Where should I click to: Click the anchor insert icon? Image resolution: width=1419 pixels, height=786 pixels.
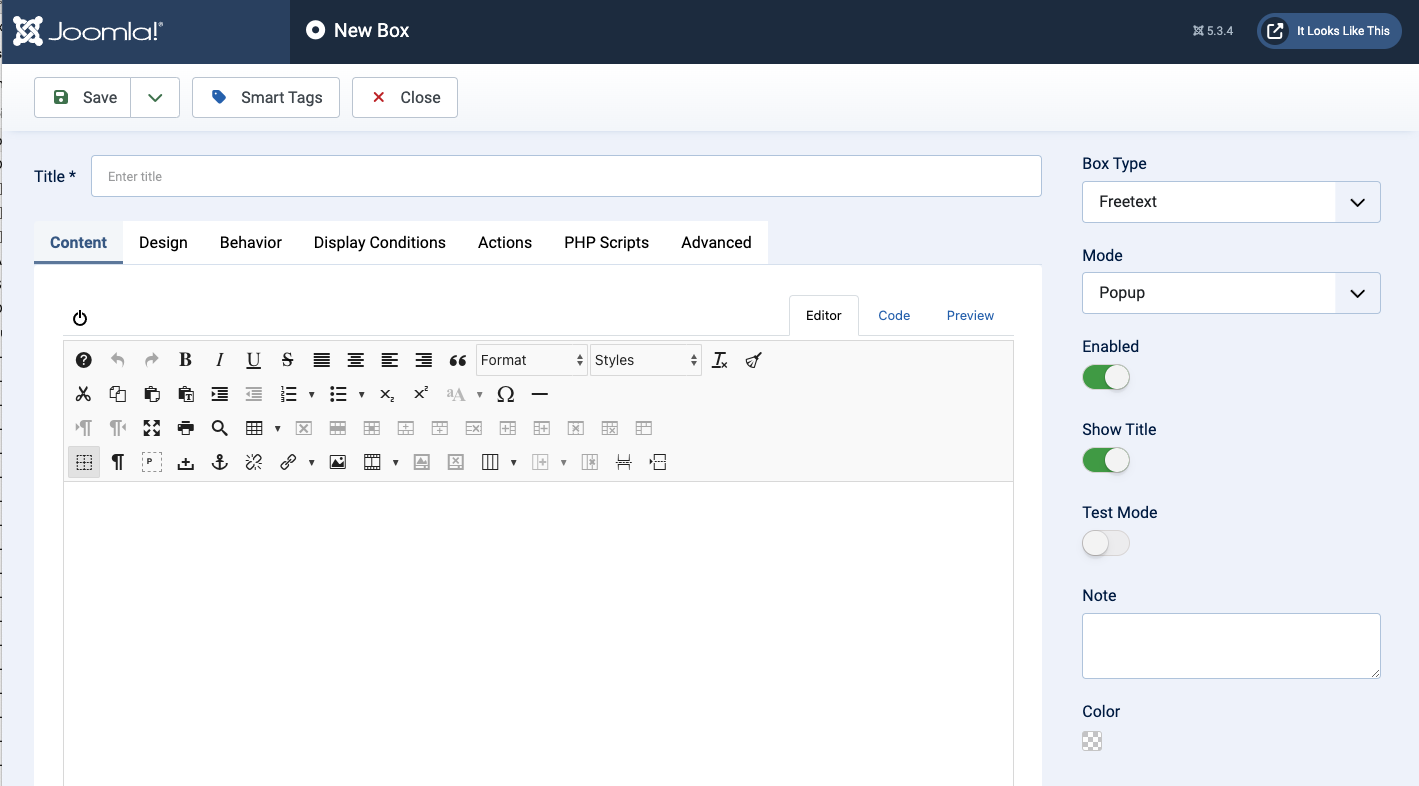[220, 462]
